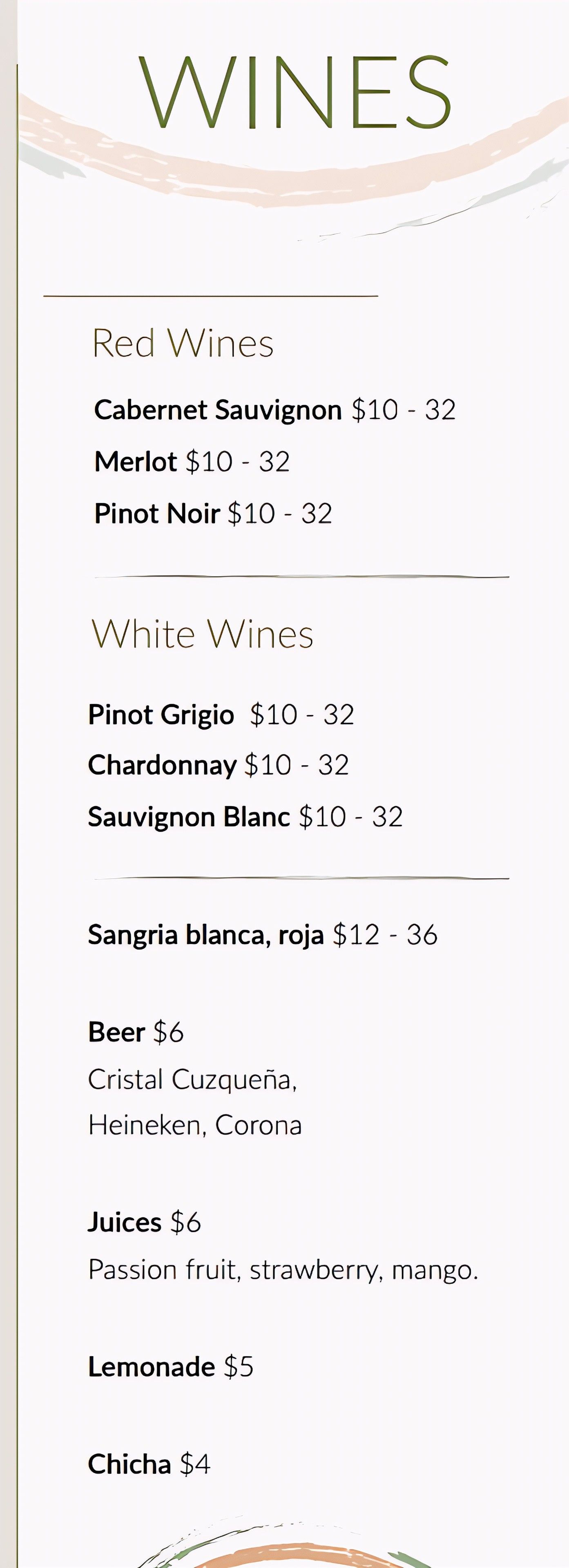Click the White Wines section heading
This screenshot has height=1568, width=569.
(202, 634)
